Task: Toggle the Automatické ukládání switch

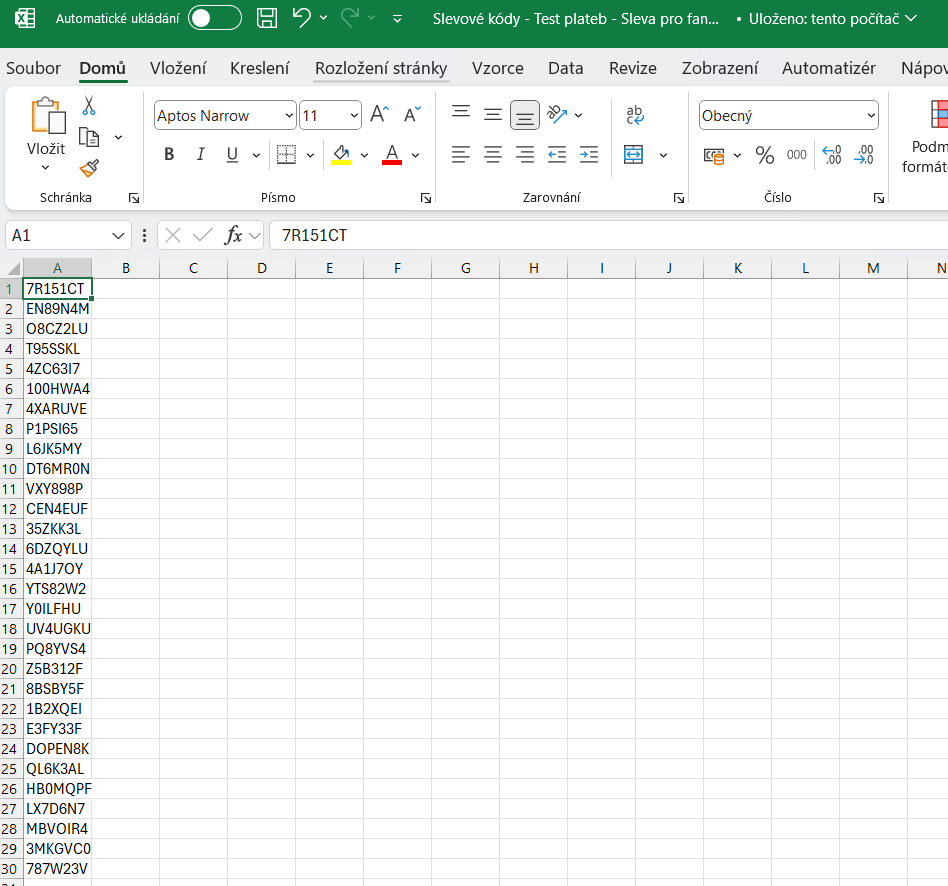Action: coord(215,18)
